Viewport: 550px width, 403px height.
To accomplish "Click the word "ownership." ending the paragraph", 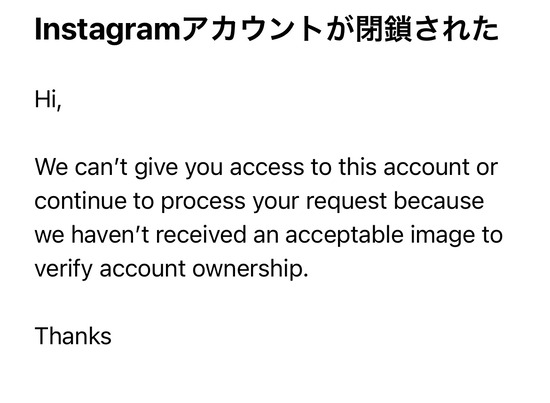I will [250, 270].
